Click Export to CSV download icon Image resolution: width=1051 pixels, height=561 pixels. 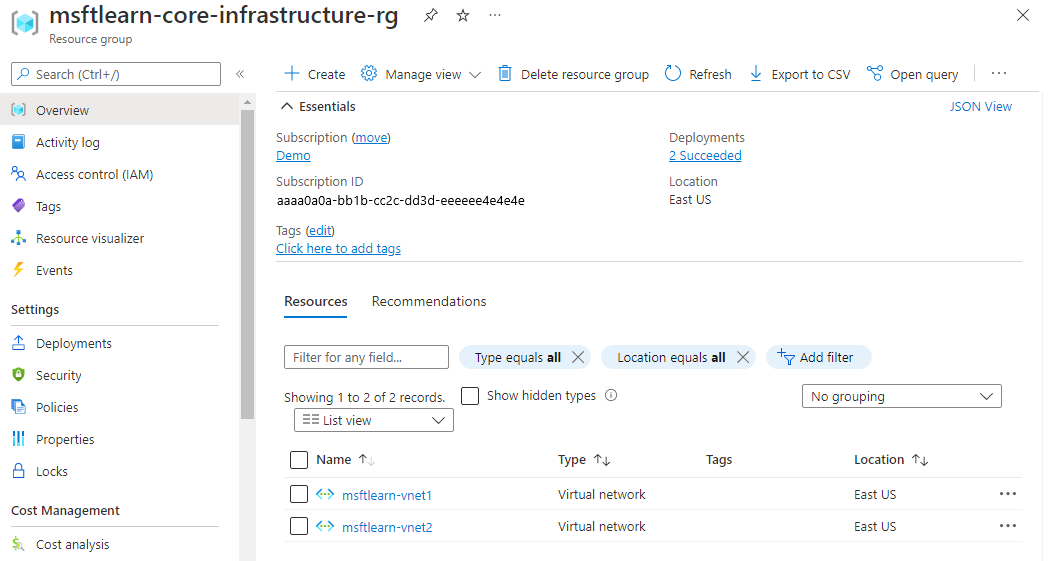point(755,74)
